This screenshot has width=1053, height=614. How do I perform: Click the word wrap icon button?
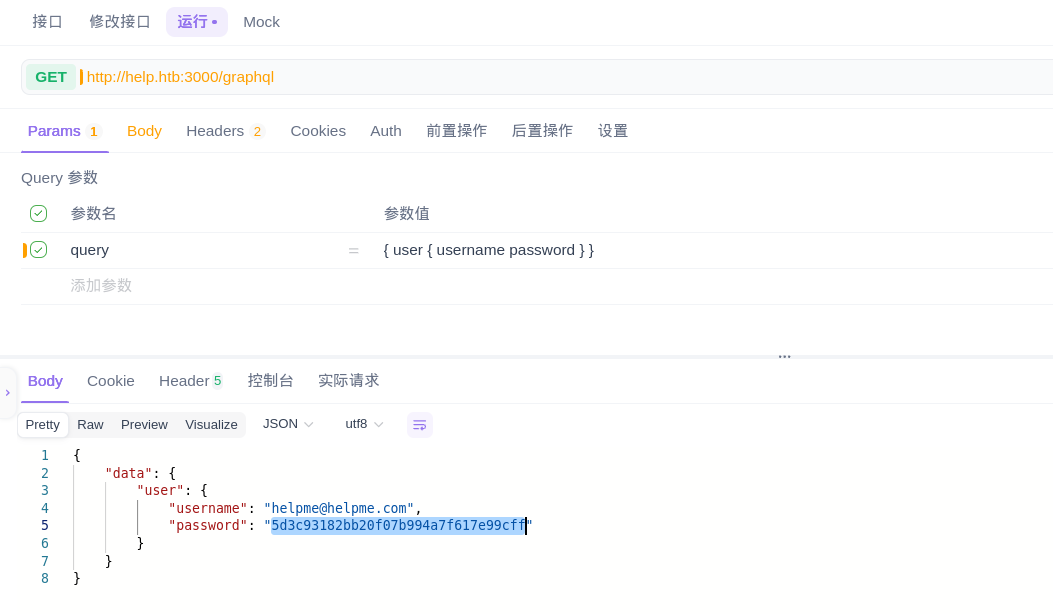tap(419, 425)
